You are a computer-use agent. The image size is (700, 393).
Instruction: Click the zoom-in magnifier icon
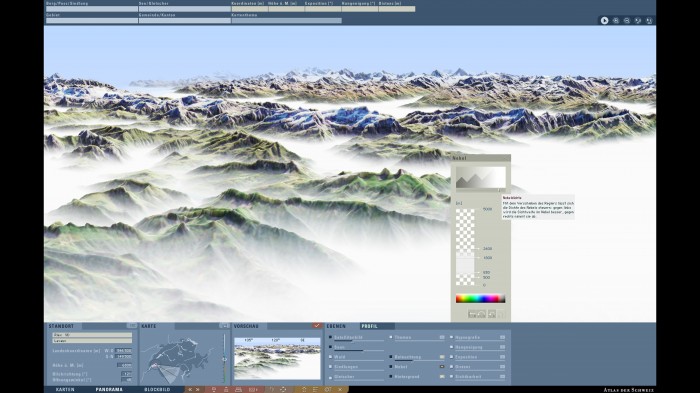click(616, 21)
